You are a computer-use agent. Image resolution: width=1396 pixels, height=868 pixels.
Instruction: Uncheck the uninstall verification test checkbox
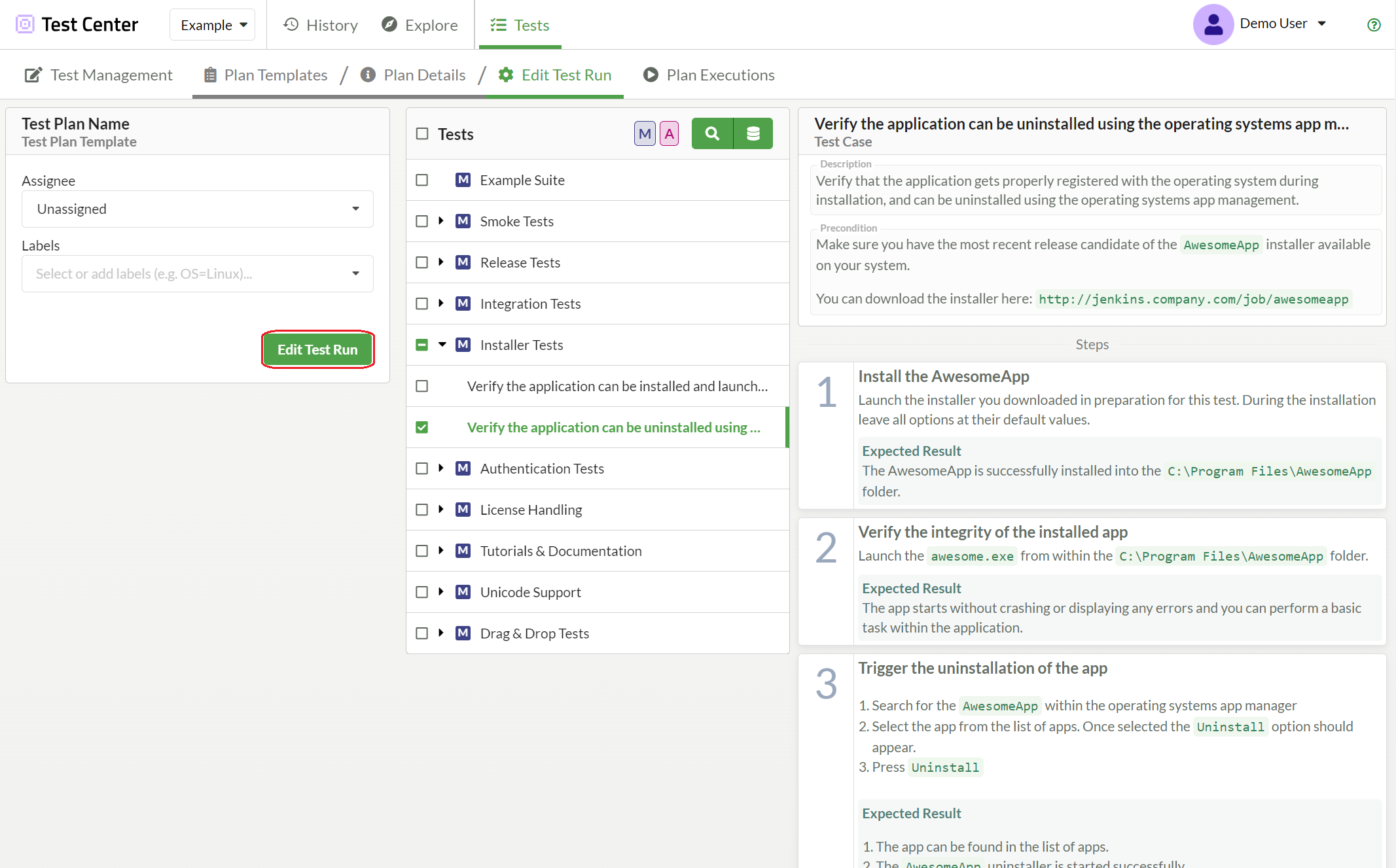422,427
